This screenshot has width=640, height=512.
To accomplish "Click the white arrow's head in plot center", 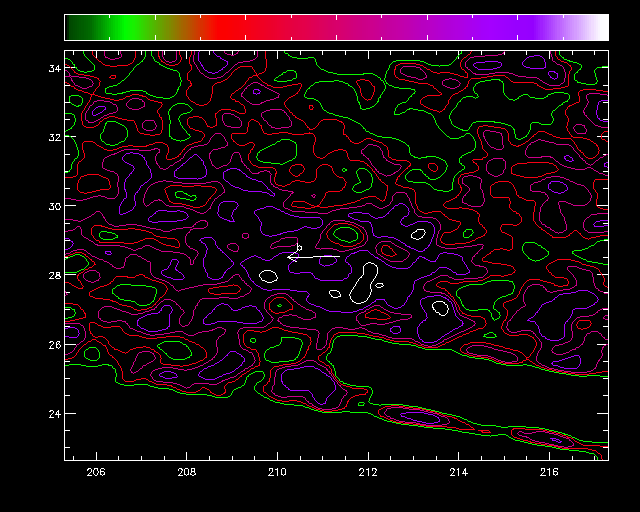I will click(291, 258).
